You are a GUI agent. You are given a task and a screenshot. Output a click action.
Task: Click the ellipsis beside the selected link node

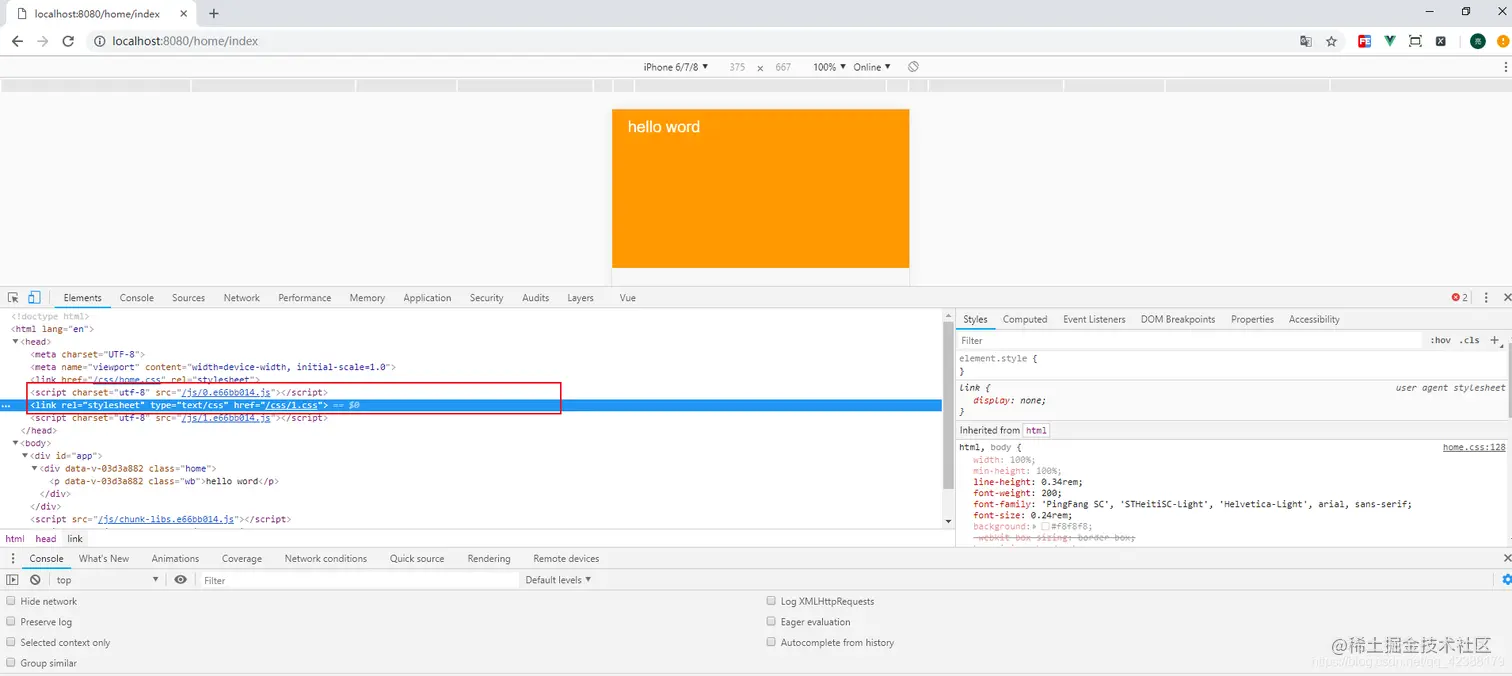pyautogui.click(x=7, y=406)
